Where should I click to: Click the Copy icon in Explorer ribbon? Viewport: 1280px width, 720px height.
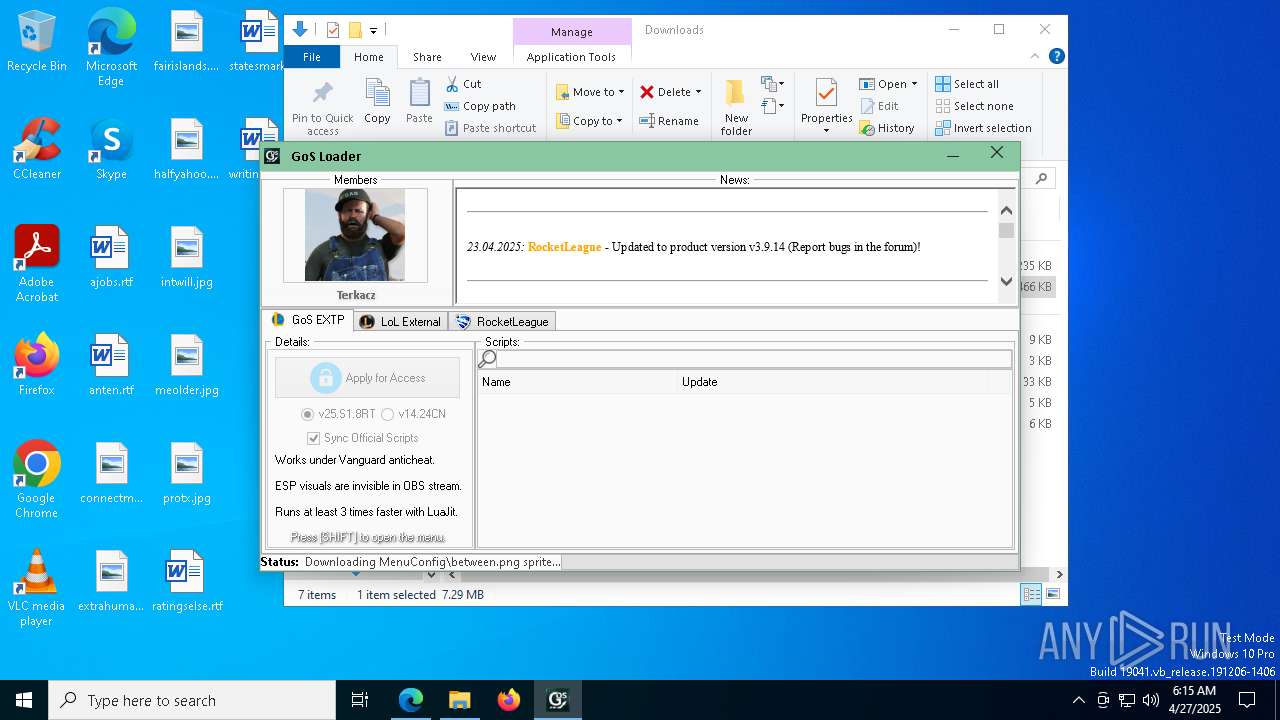point(377,102)
